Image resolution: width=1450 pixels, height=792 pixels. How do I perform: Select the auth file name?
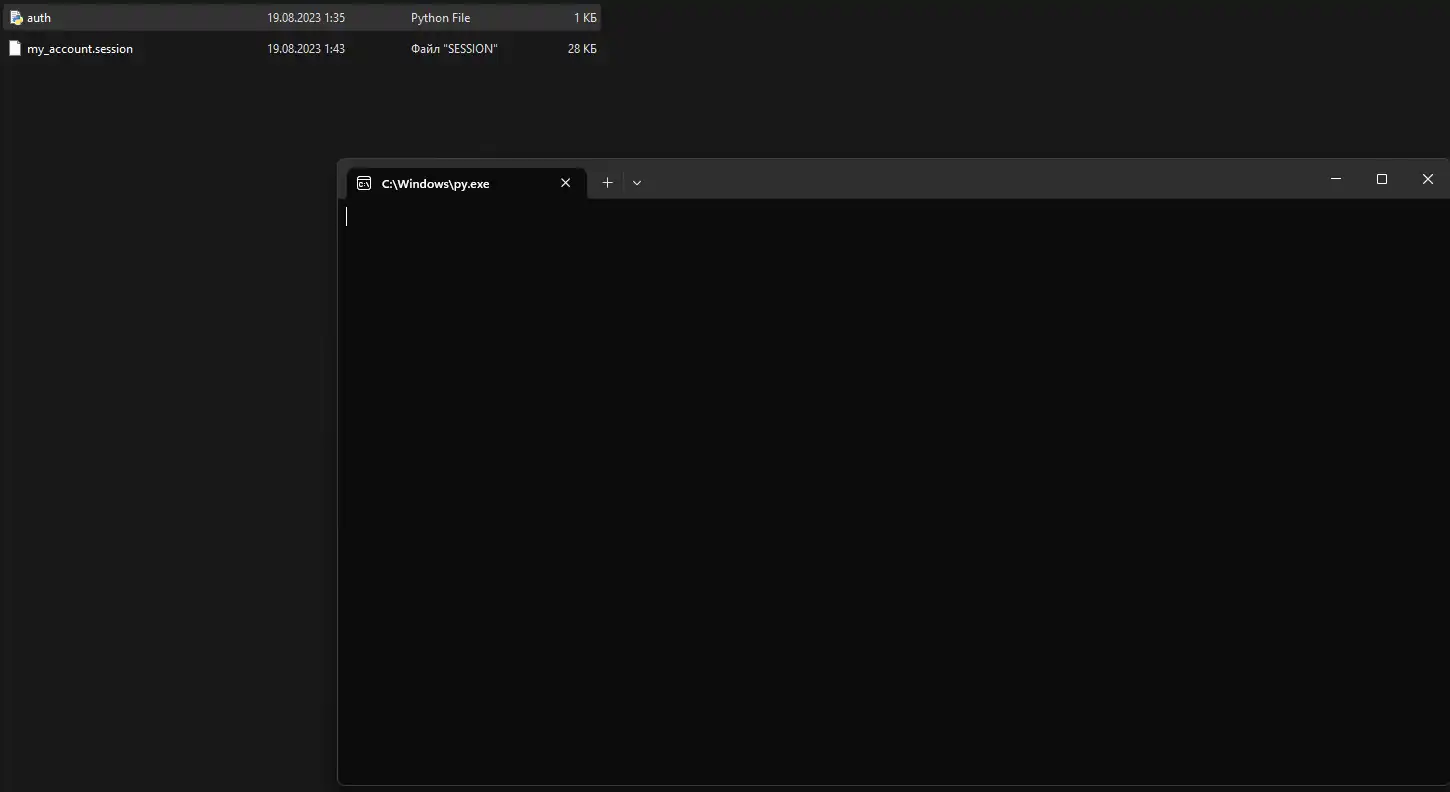(39, 18)
